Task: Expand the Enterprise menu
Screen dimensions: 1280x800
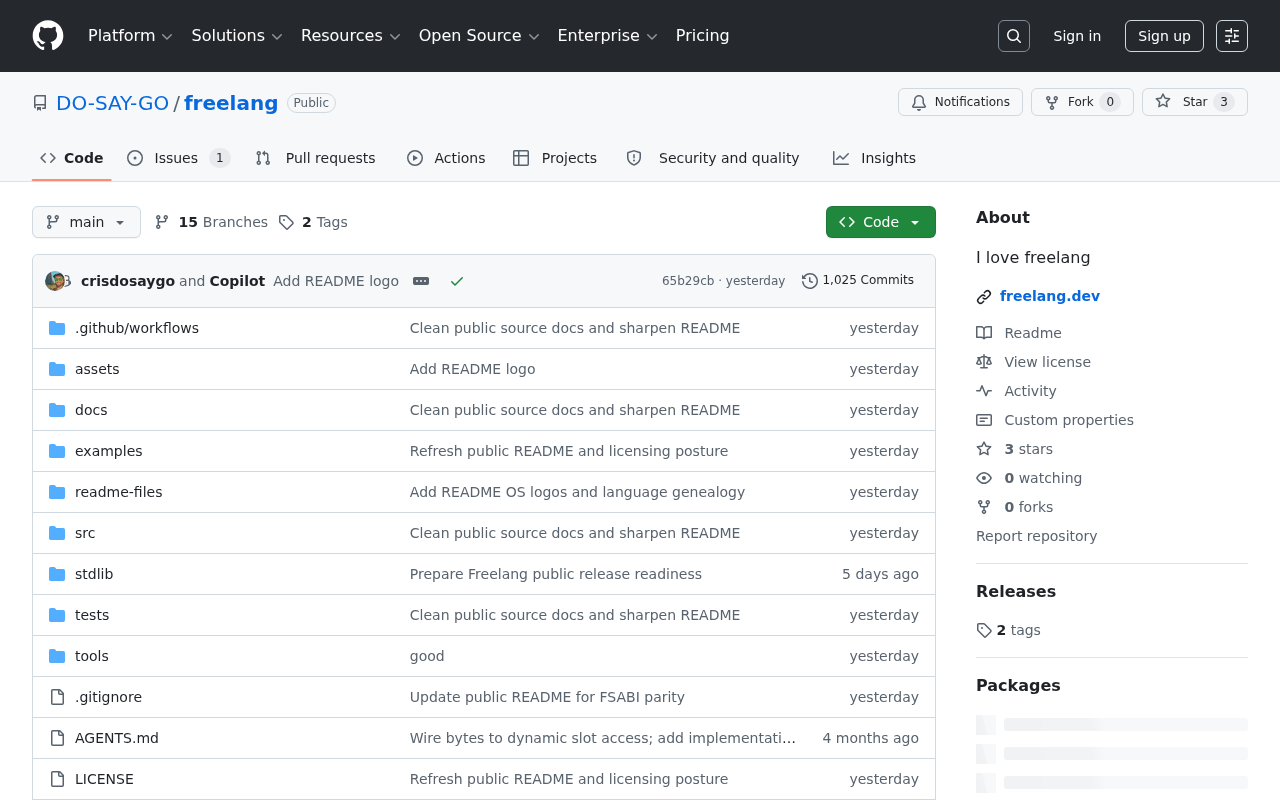Action: click(x=607, y=36)
